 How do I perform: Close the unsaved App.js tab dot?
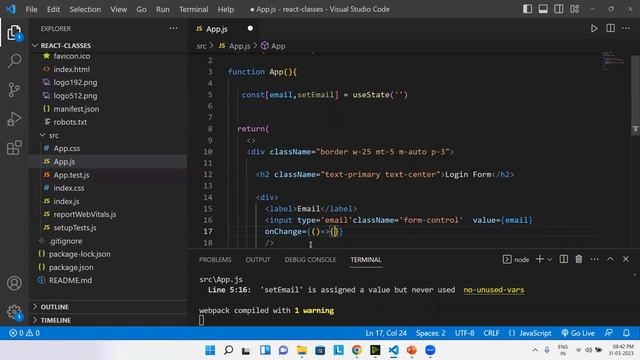click(x=250, y=28)
